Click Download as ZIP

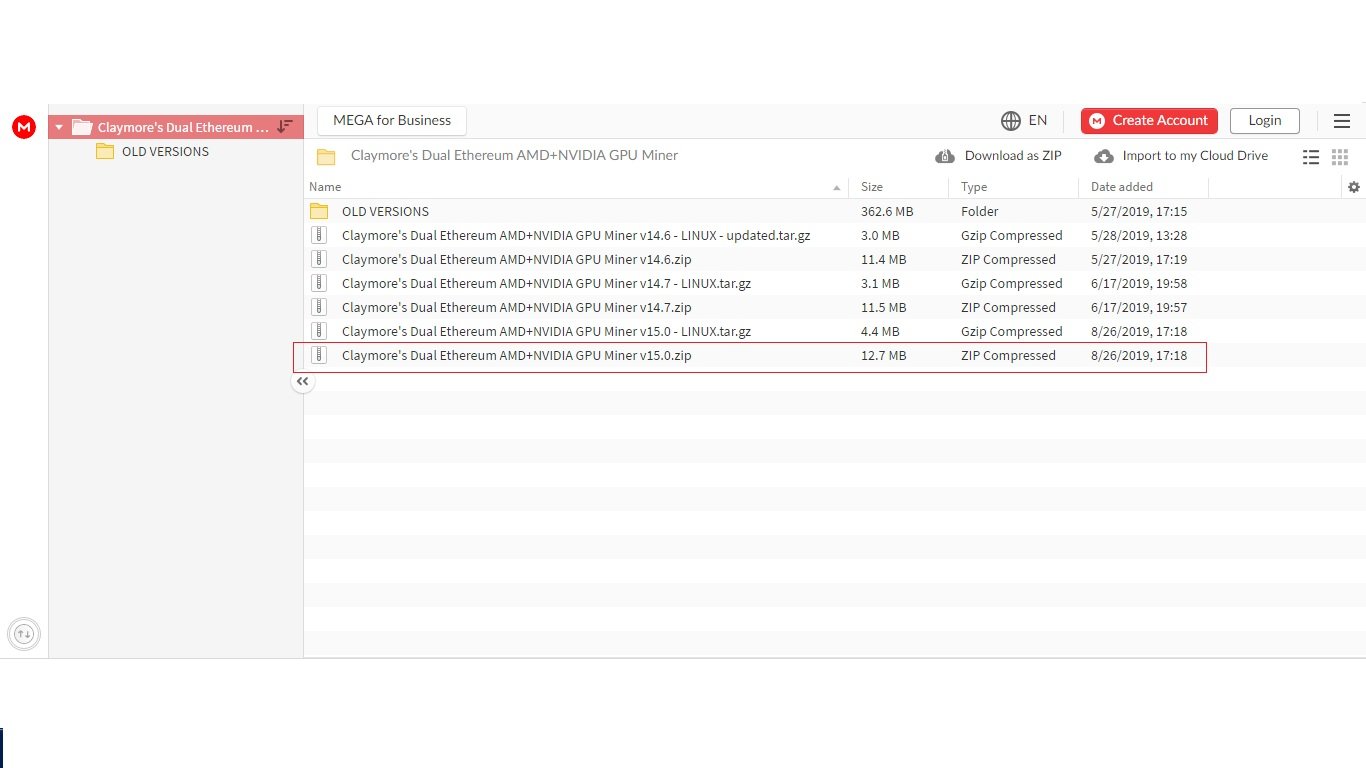tap(999, 156)
